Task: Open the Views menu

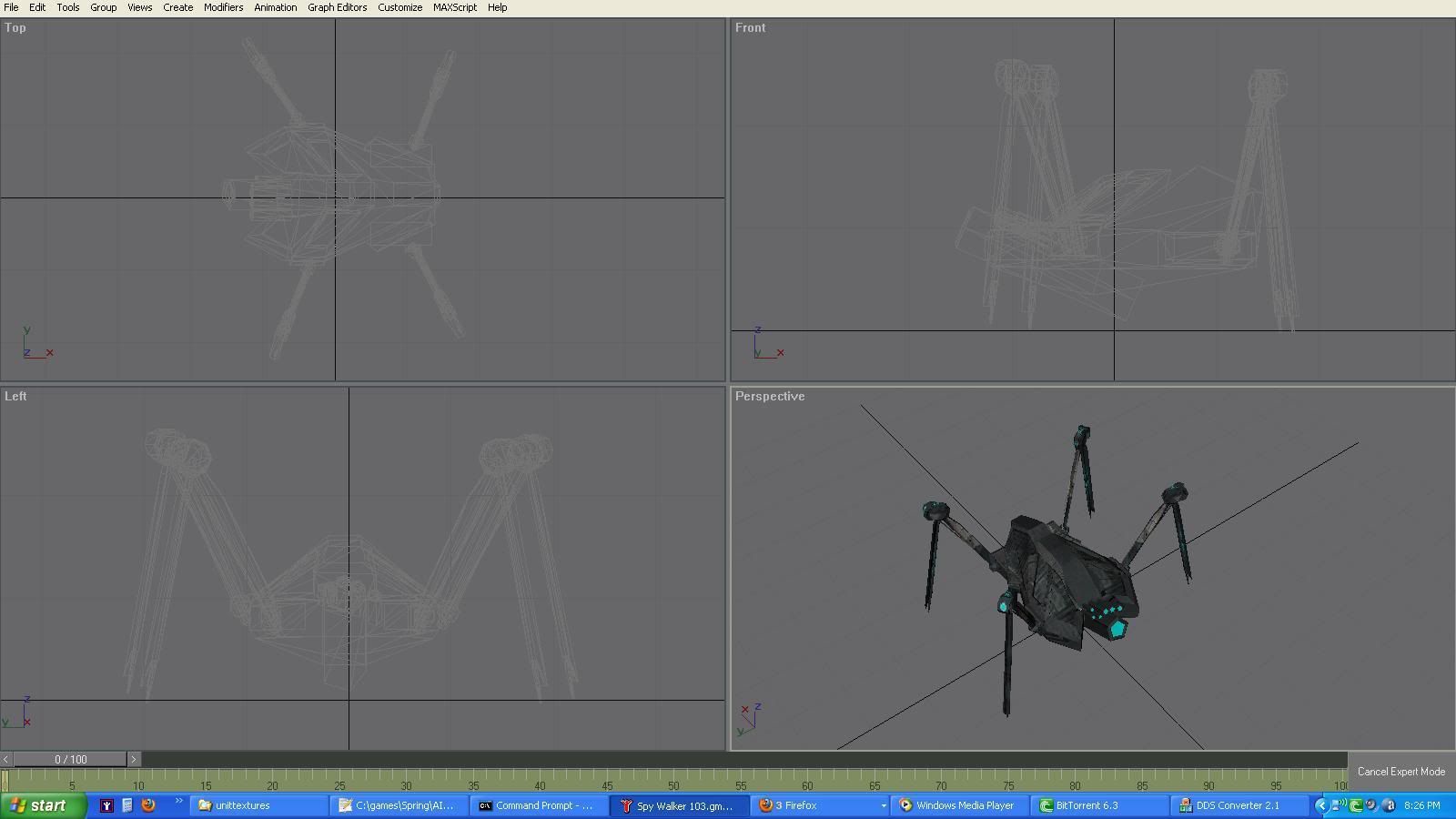Action: pos(139,7)
